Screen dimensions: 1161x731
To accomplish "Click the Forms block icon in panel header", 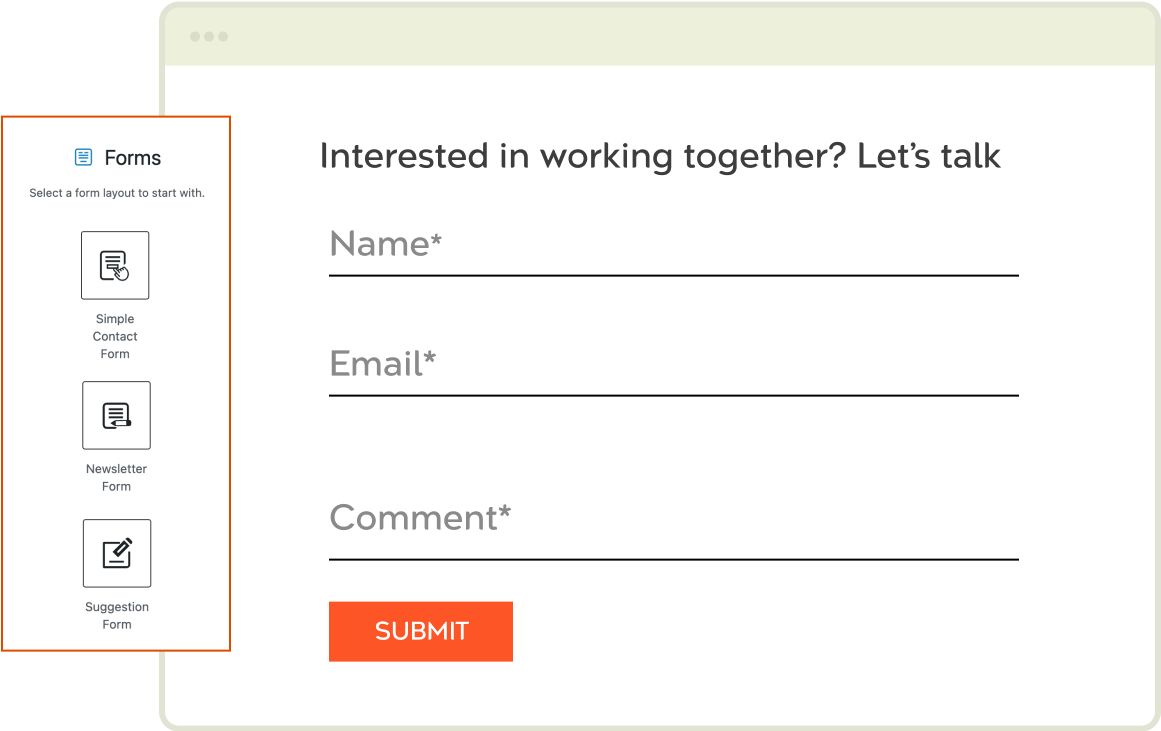I will 84,157.
